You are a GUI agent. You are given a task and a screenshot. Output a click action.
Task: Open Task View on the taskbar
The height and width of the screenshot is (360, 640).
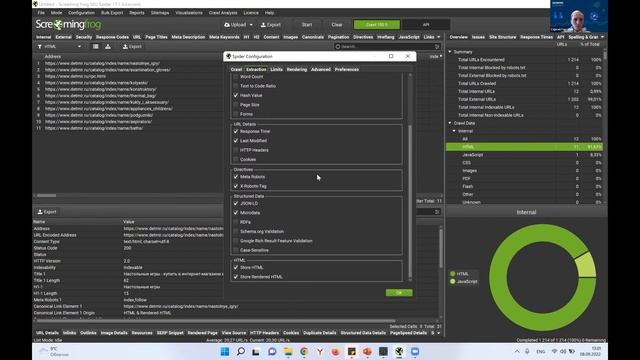pyautogui.click(x=256, y=351)
